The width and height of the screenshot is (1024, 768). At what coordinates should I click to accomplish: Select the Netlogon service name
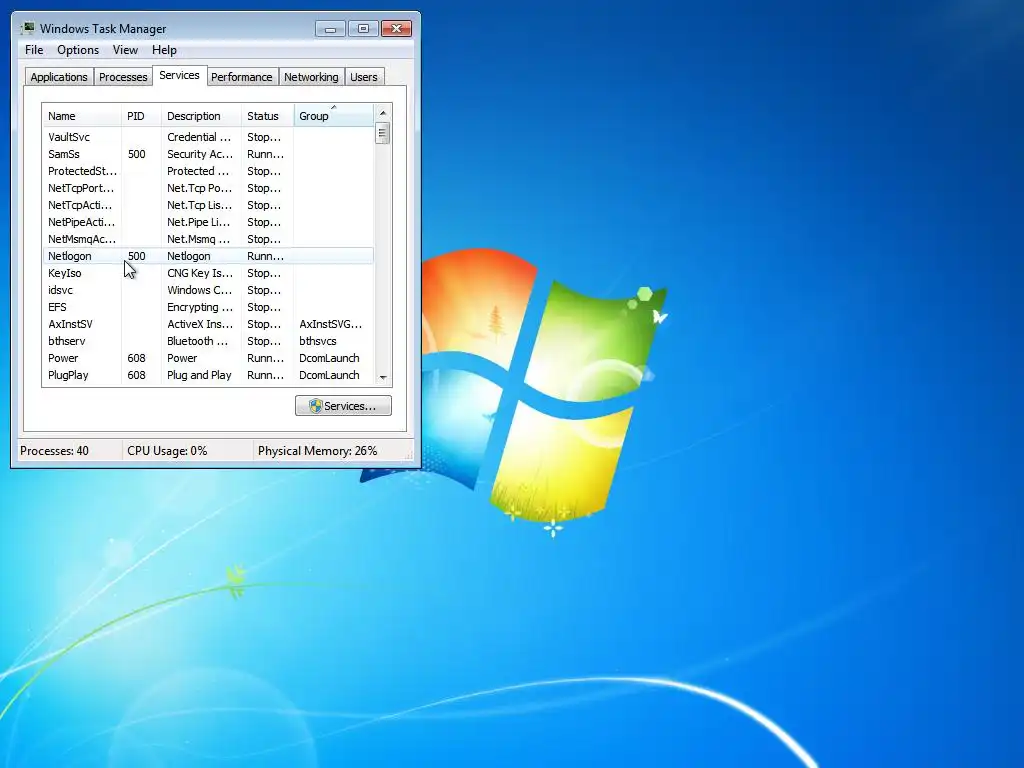click(x=69, y=256)
